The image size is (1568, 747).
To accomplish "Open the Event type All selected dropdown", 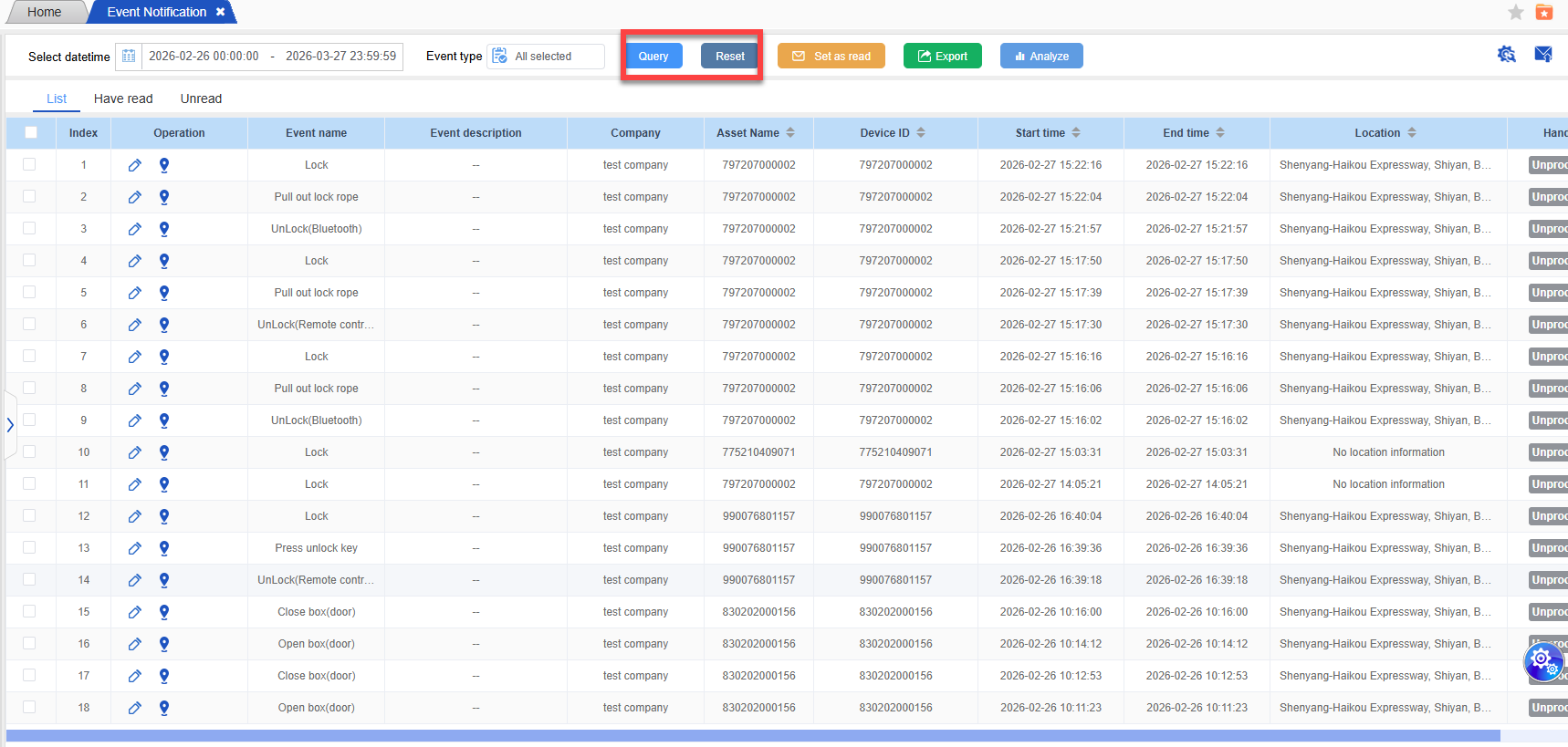I will pos(546,57).
